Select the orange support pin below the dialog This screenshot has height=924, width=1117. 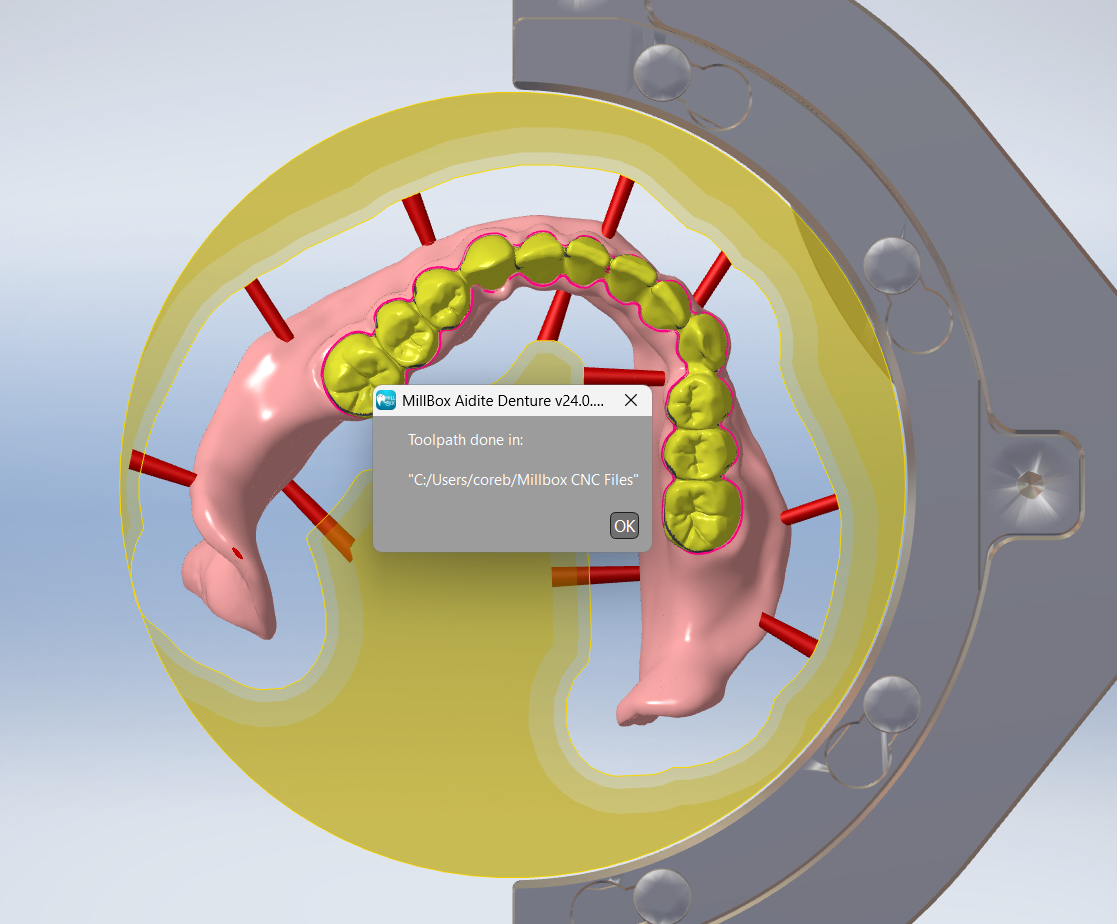click(574, 577)
